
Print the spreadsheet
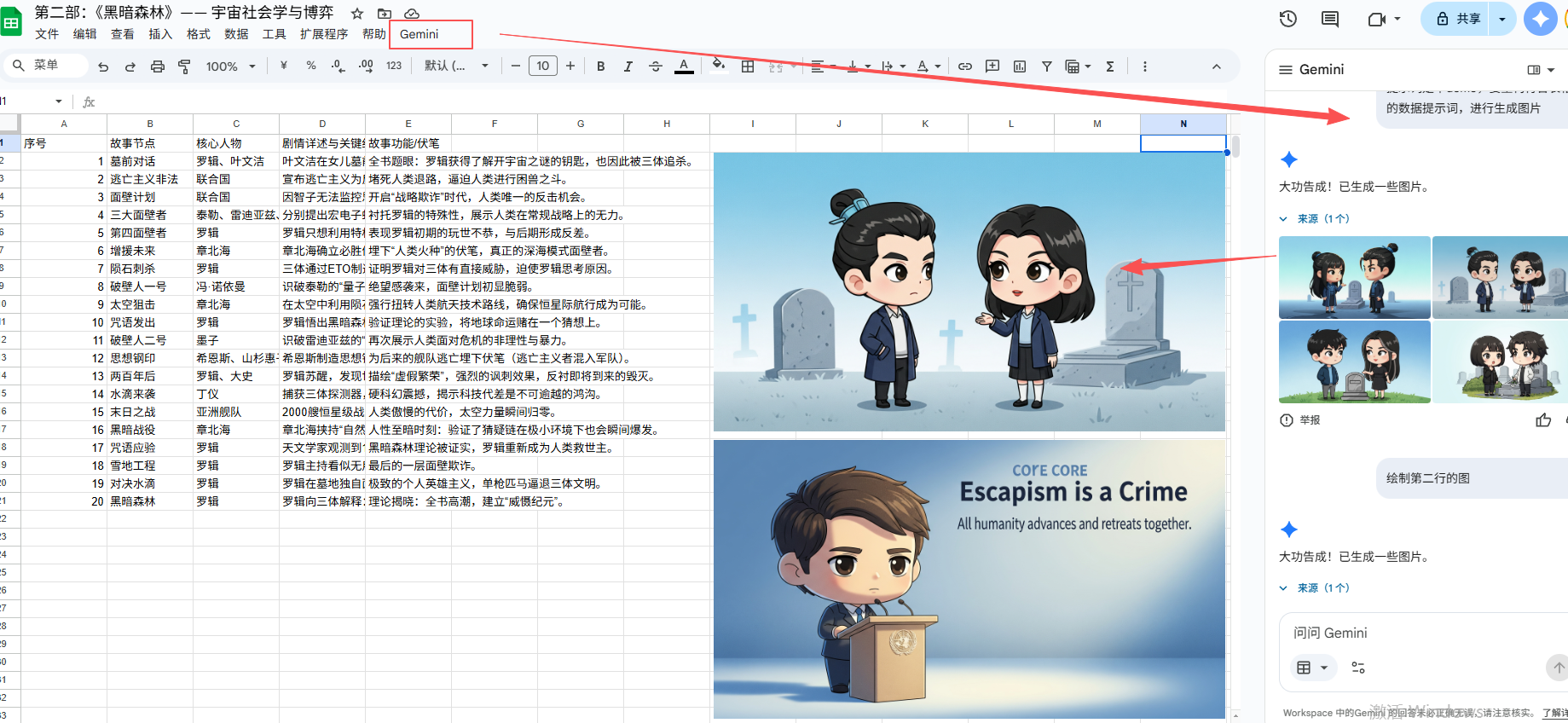click(x=158, y=67)
